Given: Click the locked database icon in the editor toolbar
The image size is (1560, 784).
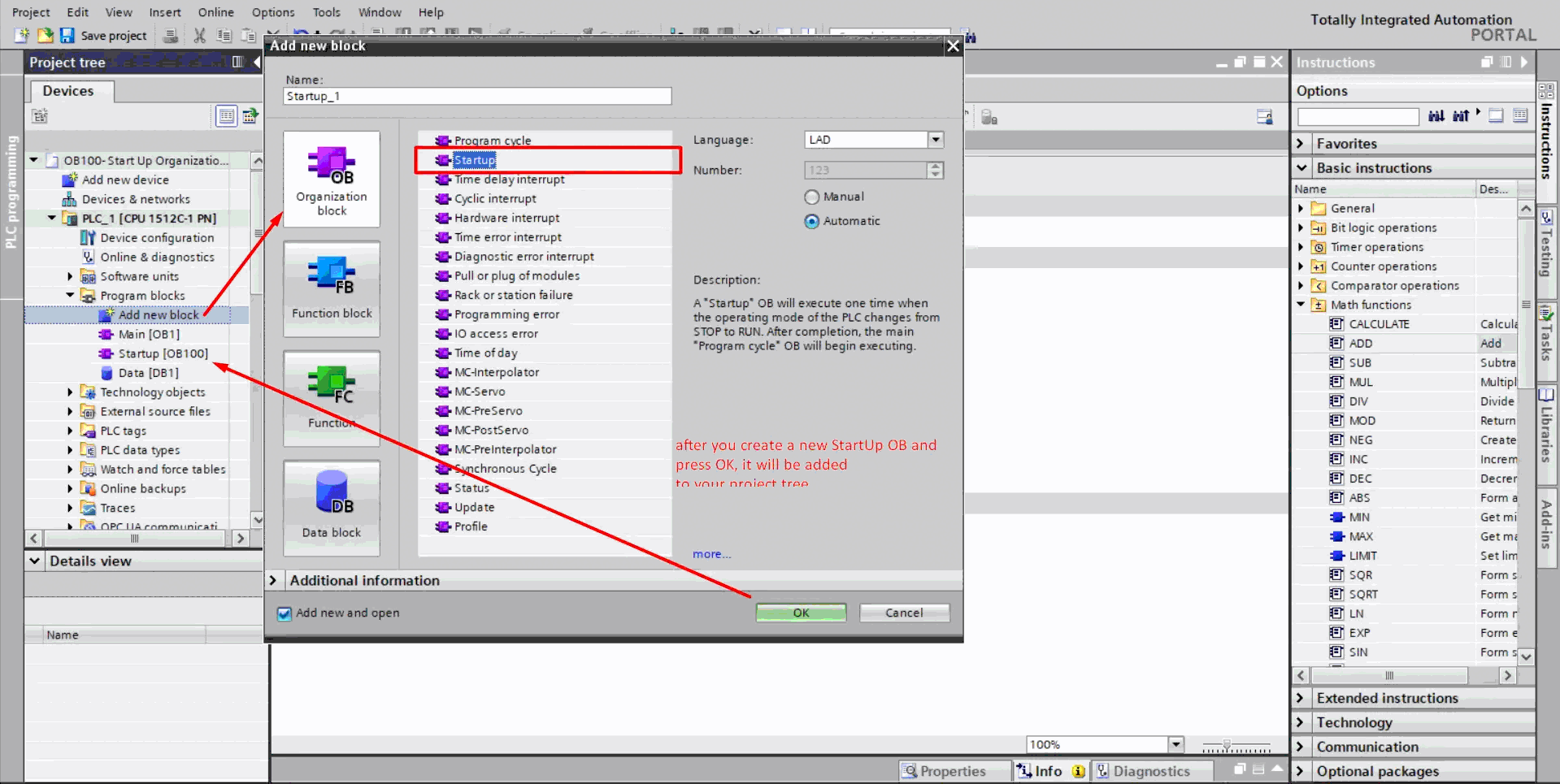Looking at the screenshot, I should tap(989, 117).
